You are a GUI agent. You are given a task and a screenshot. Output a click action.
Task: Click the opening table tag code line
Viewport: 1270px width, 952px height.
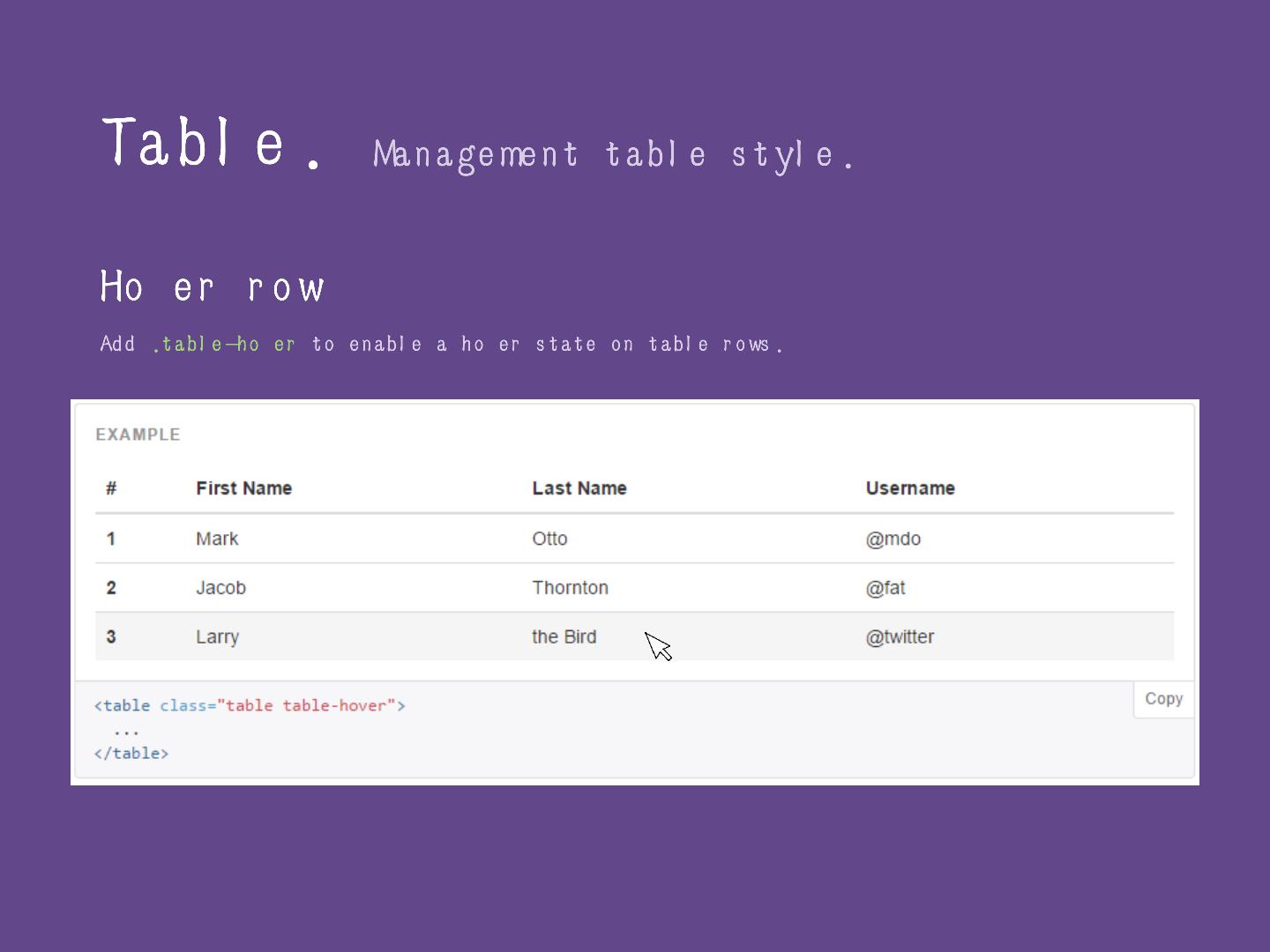(250, 705)
